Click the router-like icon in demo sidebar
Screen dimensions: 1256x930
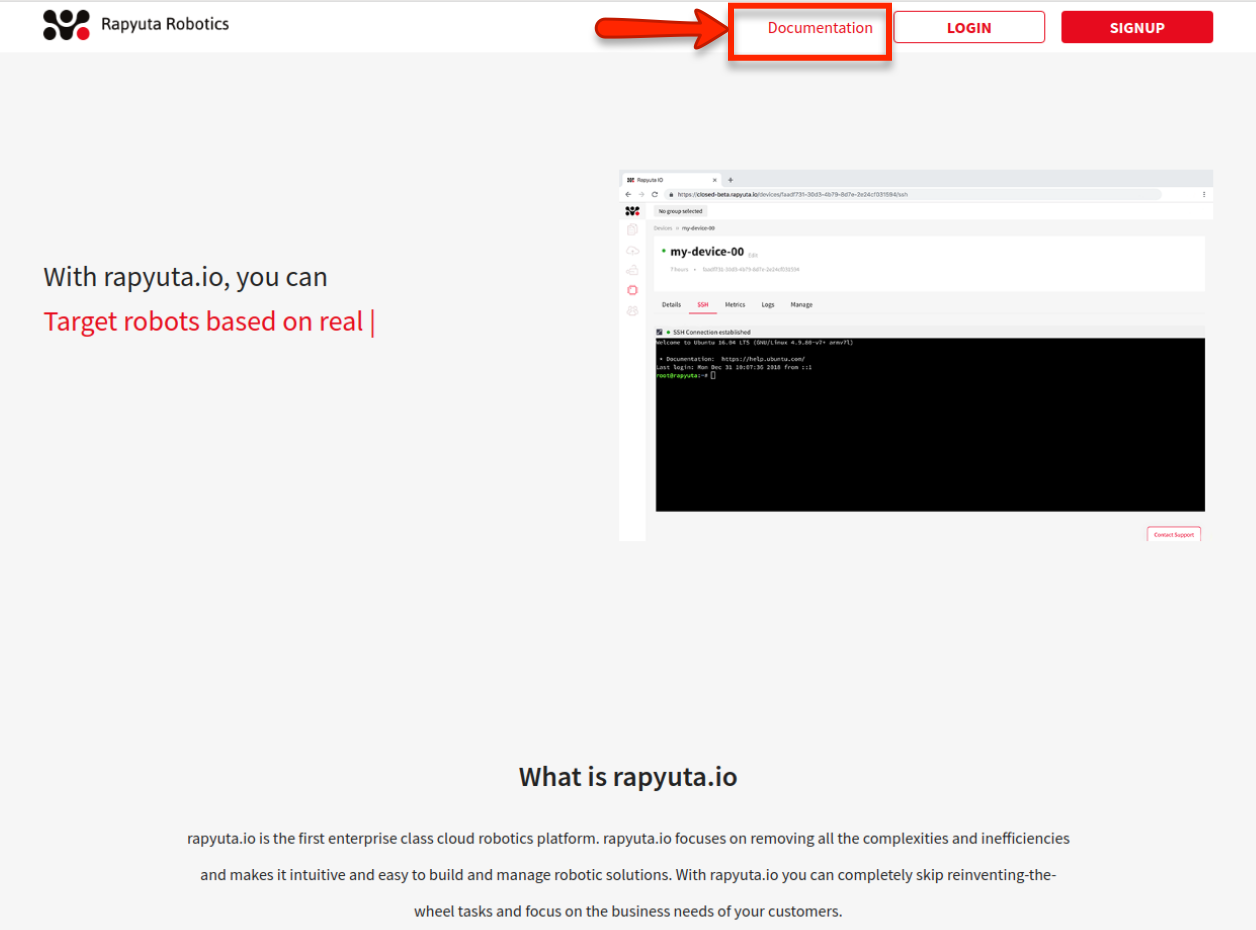632,270
